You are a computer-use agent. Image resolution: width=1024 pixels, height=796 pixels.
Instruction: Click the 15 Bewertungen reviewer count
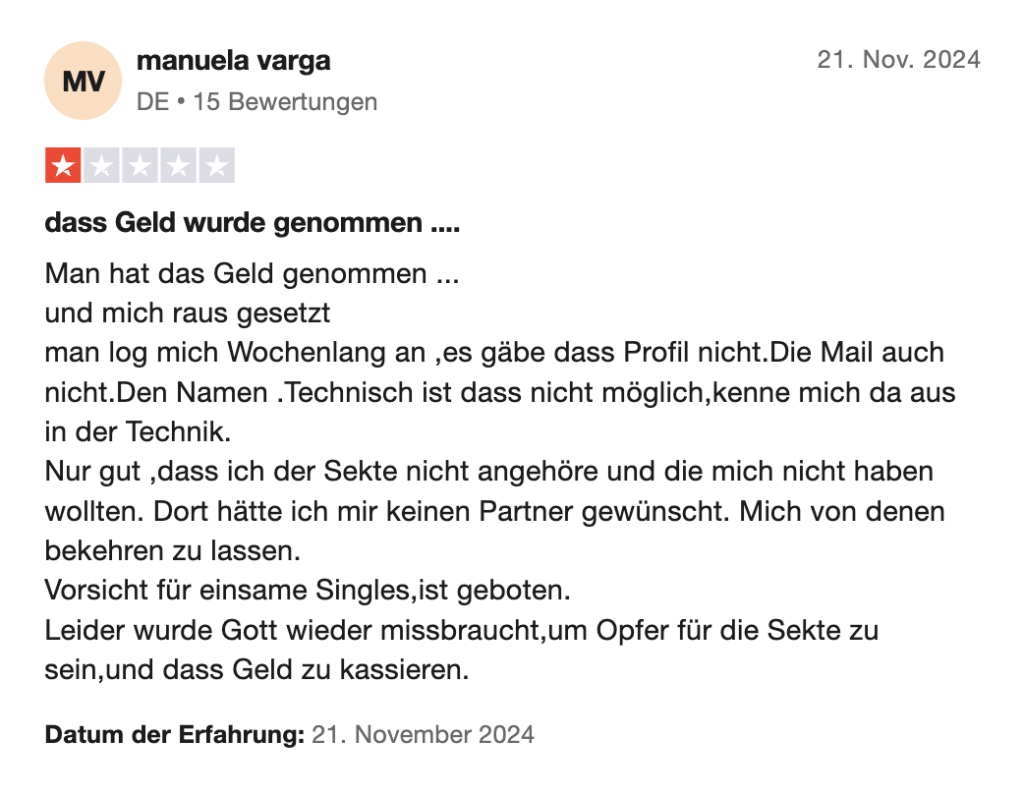[x=285, y=102]
